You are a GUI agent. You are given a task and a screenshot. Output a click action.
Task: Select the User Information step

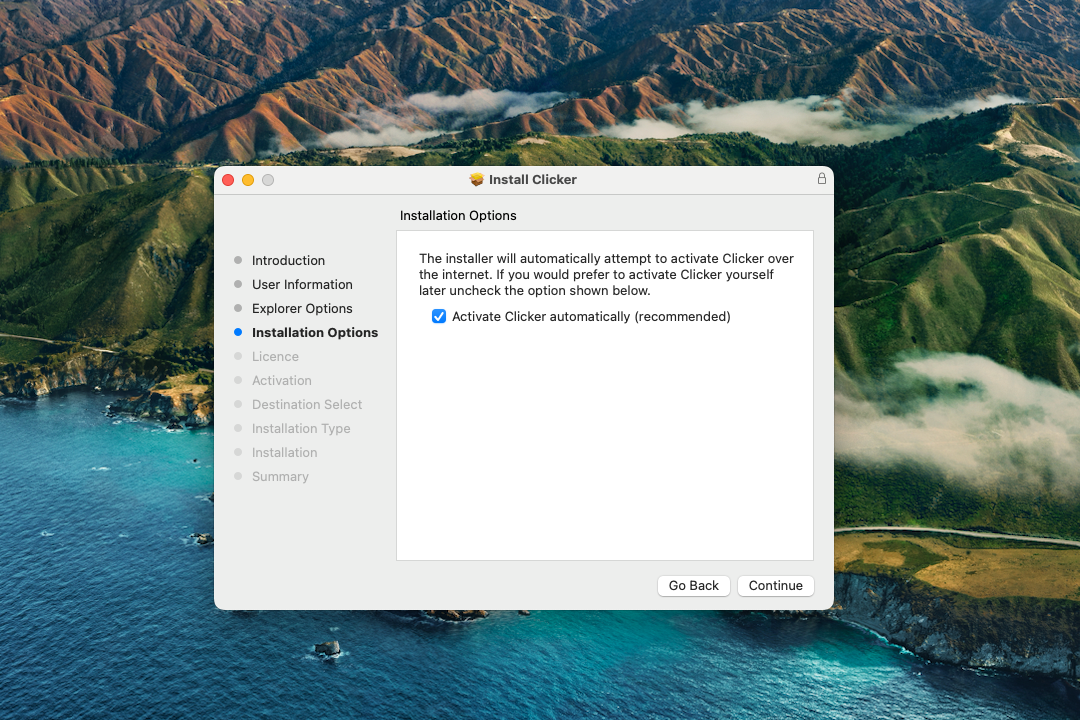click(302, 284)
